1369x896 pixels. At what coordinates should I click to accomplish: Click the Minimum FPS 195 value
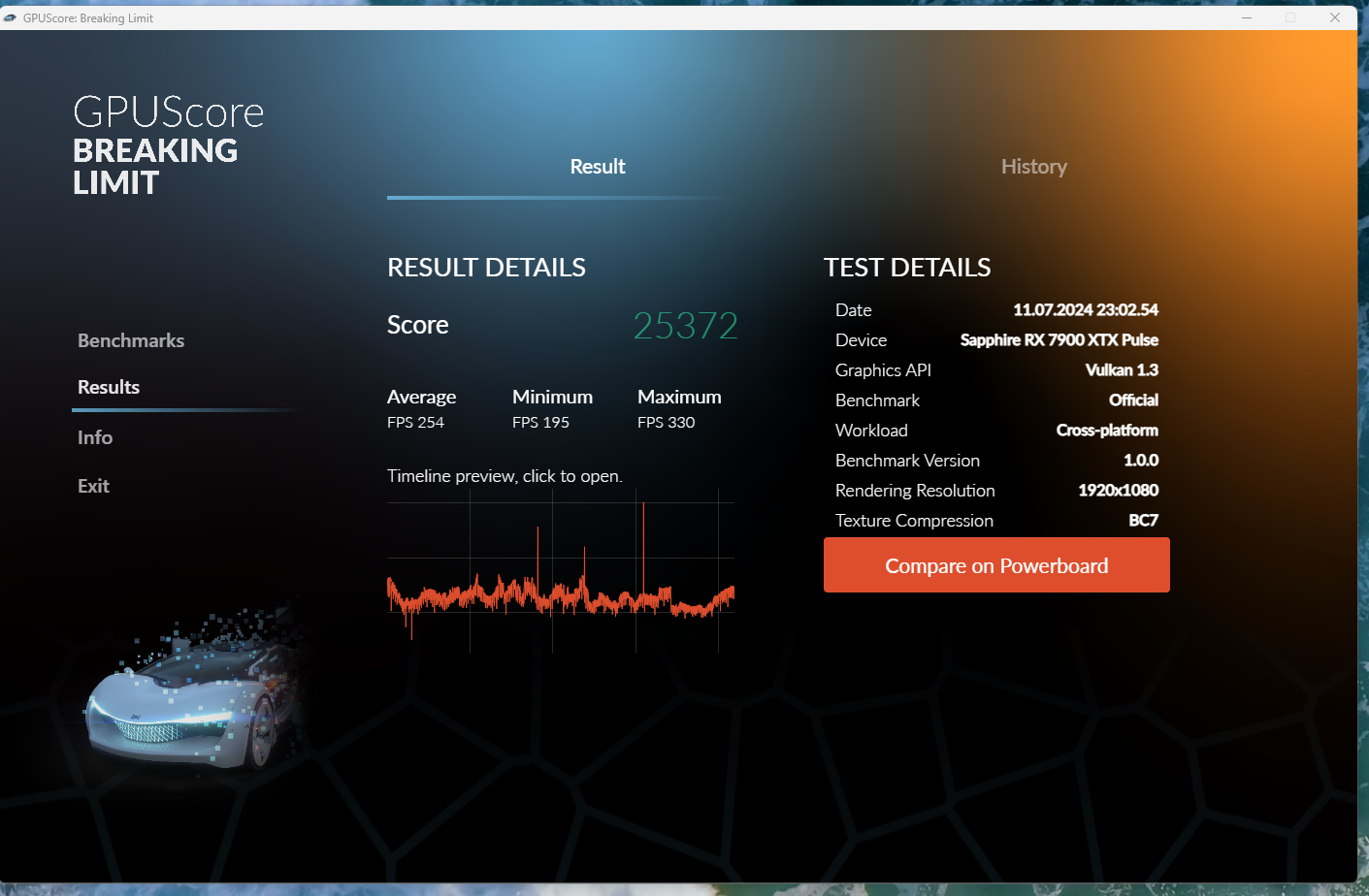pyautogui.click(x=540, y=423)
